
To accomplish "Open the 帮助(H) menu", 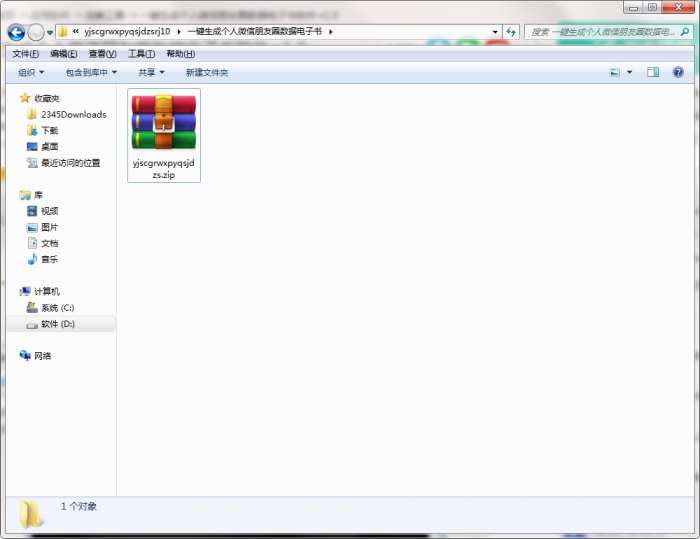I will [180, 54].
